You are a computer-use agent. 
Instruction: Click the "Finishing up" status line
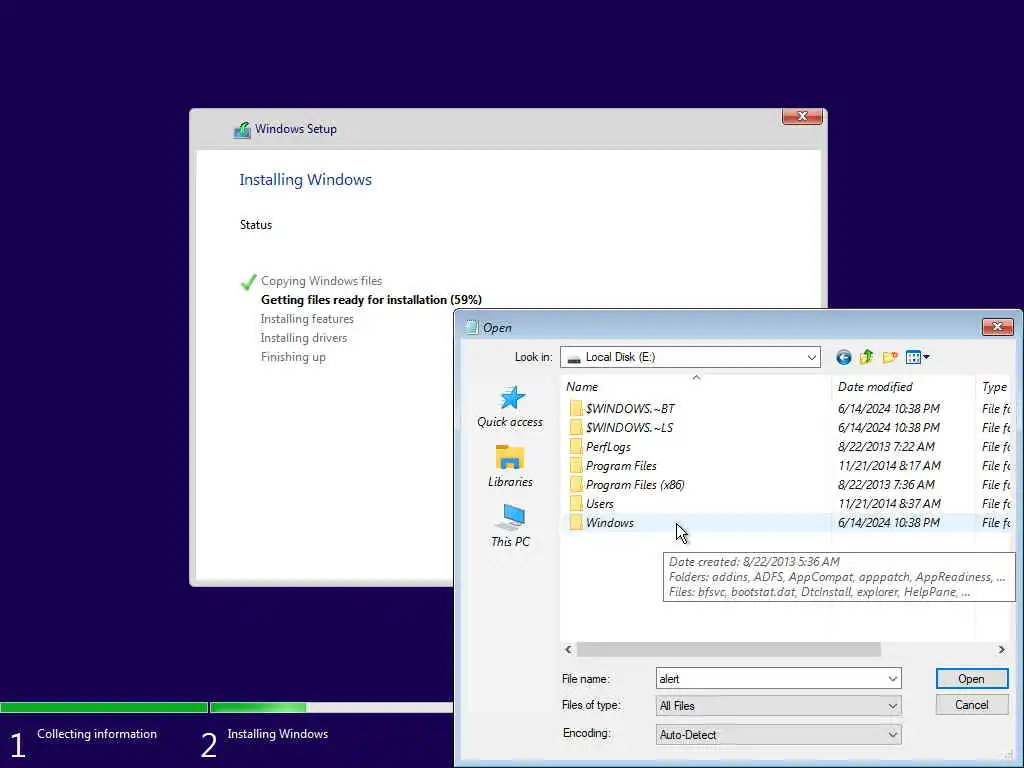tap(293, 357)
